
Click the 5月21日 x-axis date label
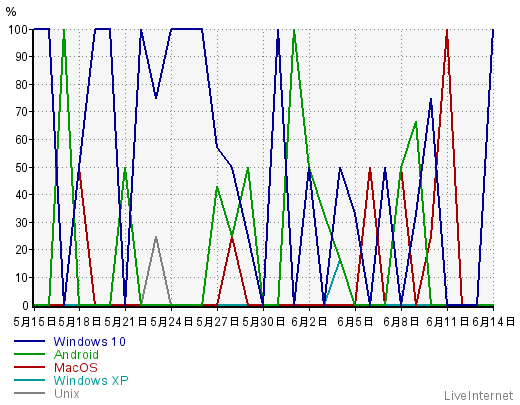coord(125,322)
